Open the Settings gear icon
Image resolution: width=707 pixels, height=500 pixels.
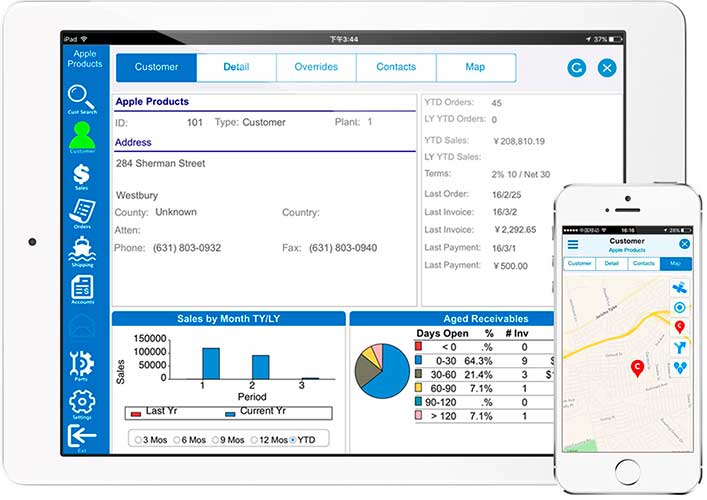click(x=82, y=403)
